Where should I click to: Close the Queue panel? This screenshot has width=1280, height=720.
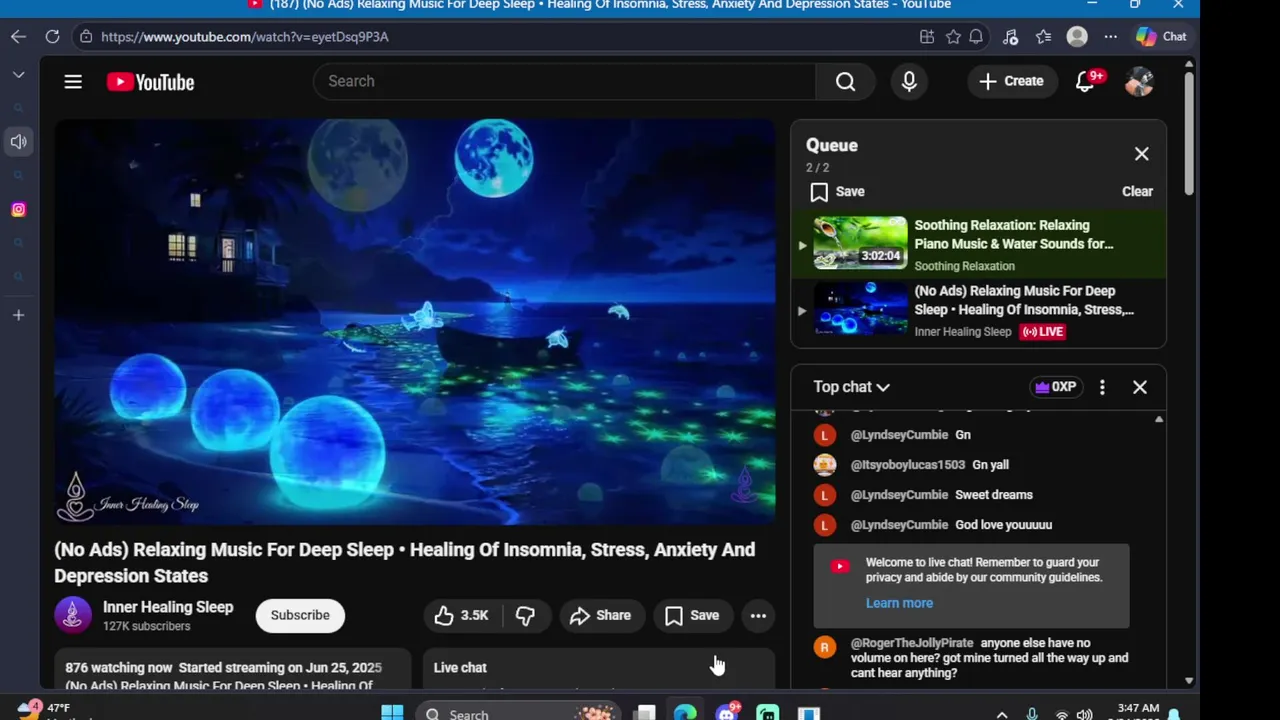(x=1141, y=154)
